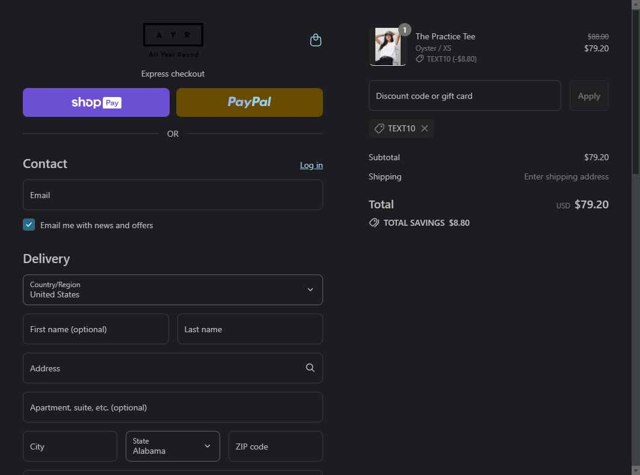Screen dimensions: 640x475
Task: Uncheck Email me with news and offers
Action: (x=29, y=225)
